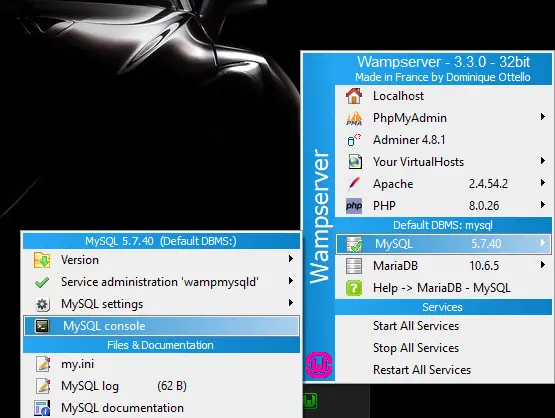Click the Localhost house icon
555x418 pixels.
tap(354, 96)
